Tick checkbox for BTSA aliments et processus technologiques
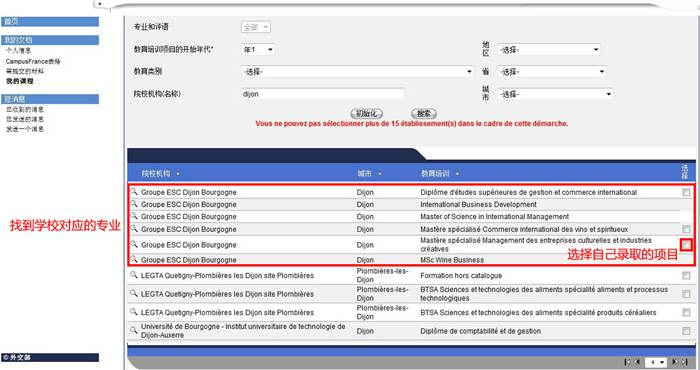700x370 pixels. point(686,294)
